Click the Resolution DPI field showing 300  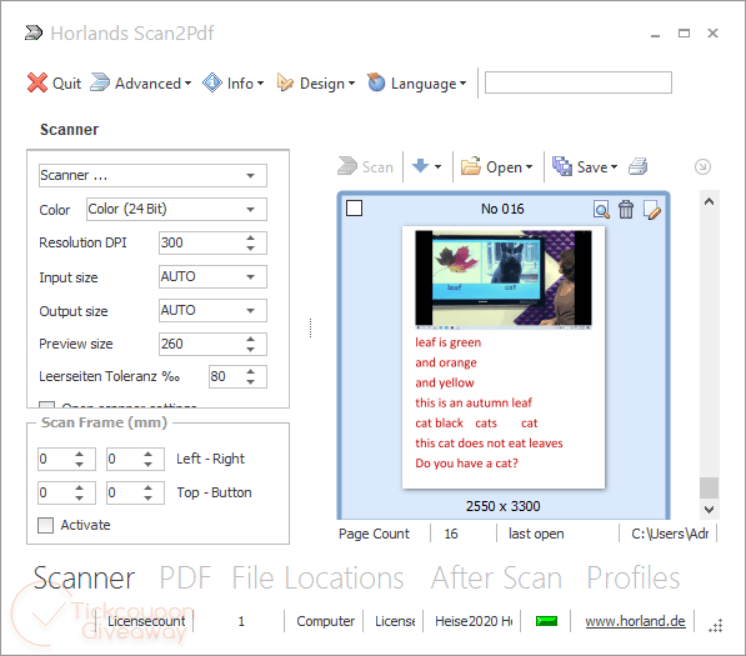point(201,243)
